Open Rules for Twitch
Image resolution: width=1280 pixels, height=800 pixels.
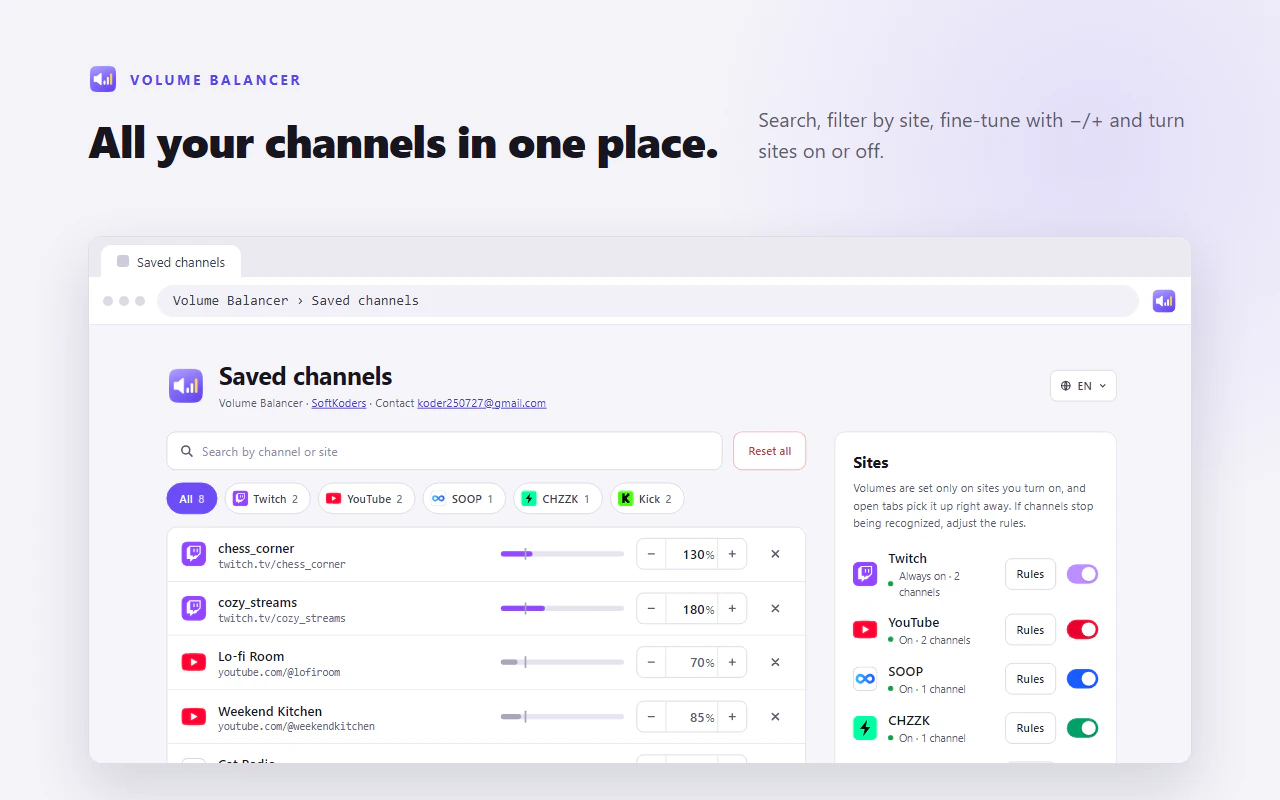pos(1030,574)
